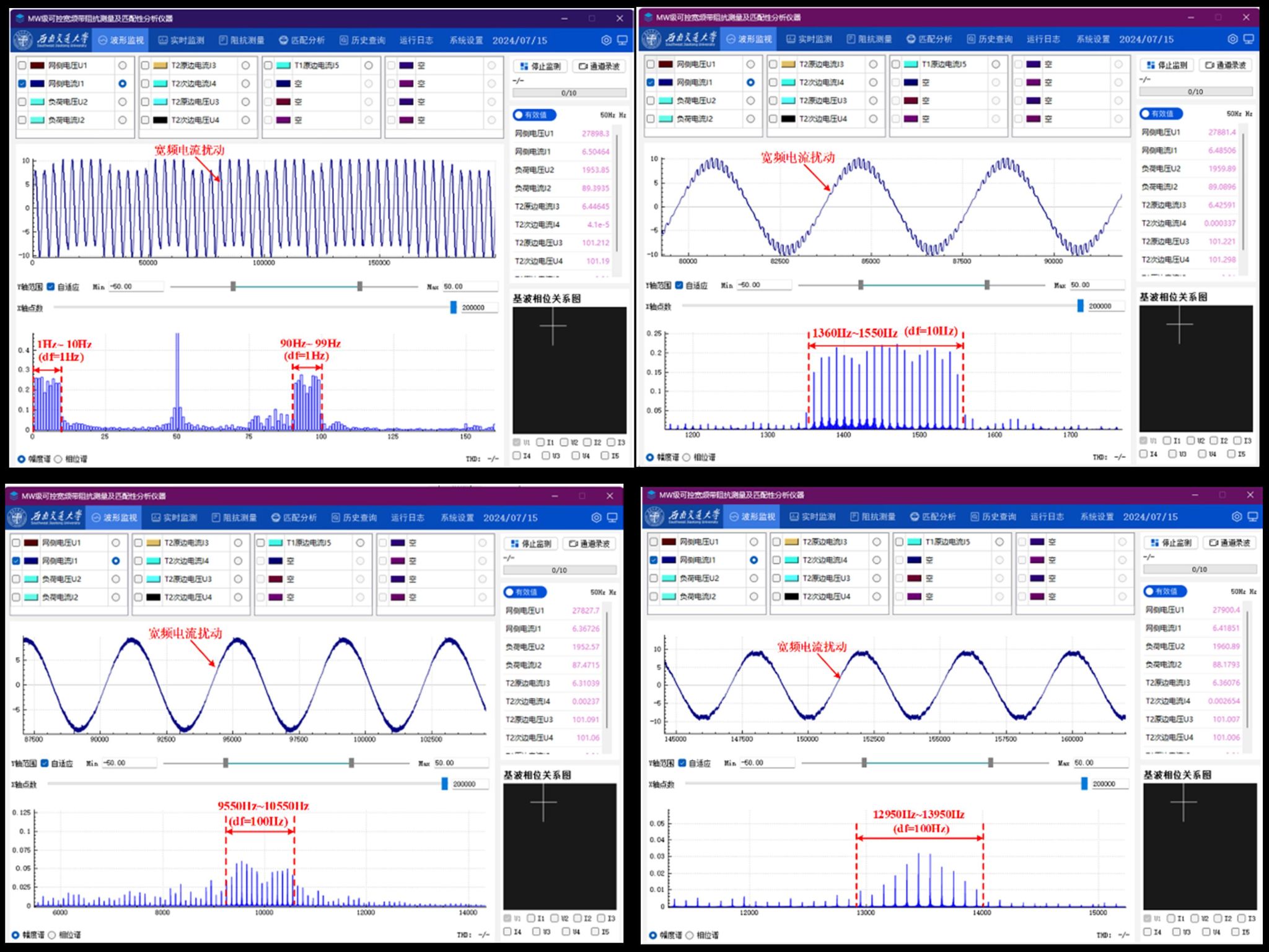Select 相位谱 radio in top-left window

tap(58, 459)
